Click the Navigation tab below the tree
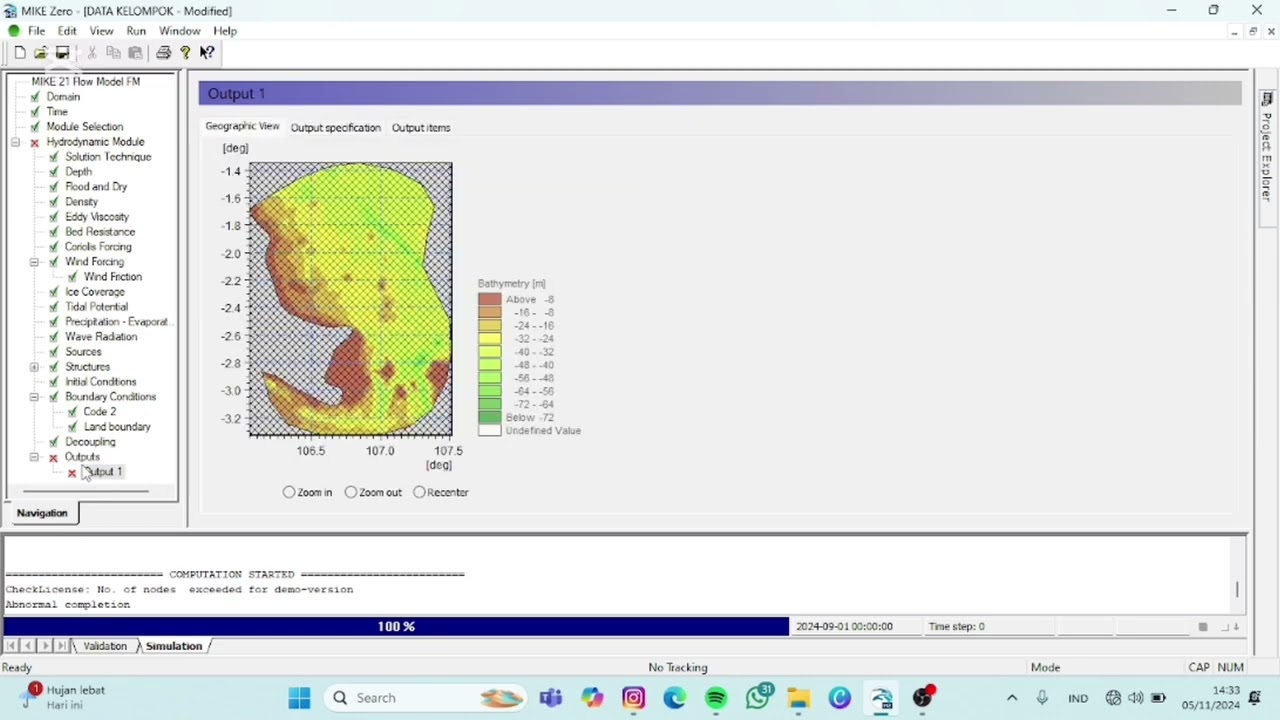Viewport: 1280px width, 720px height. click(x=42, y=513)
